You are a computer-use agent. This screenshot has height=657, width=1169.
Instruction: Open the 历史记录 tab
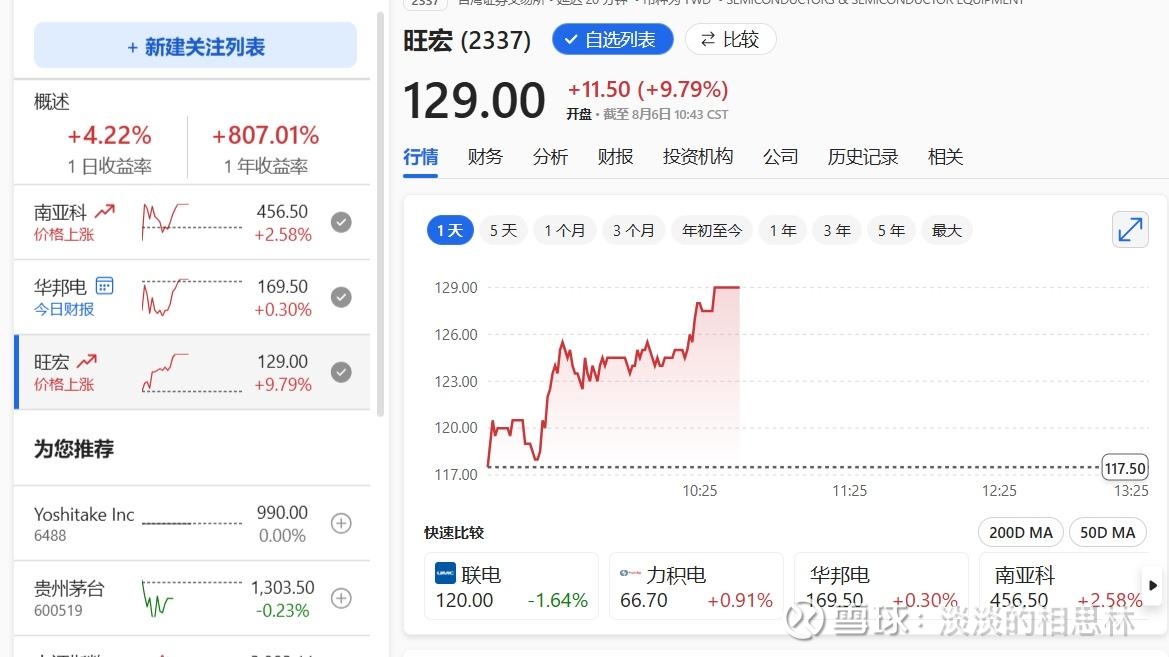tap(863, 157)
